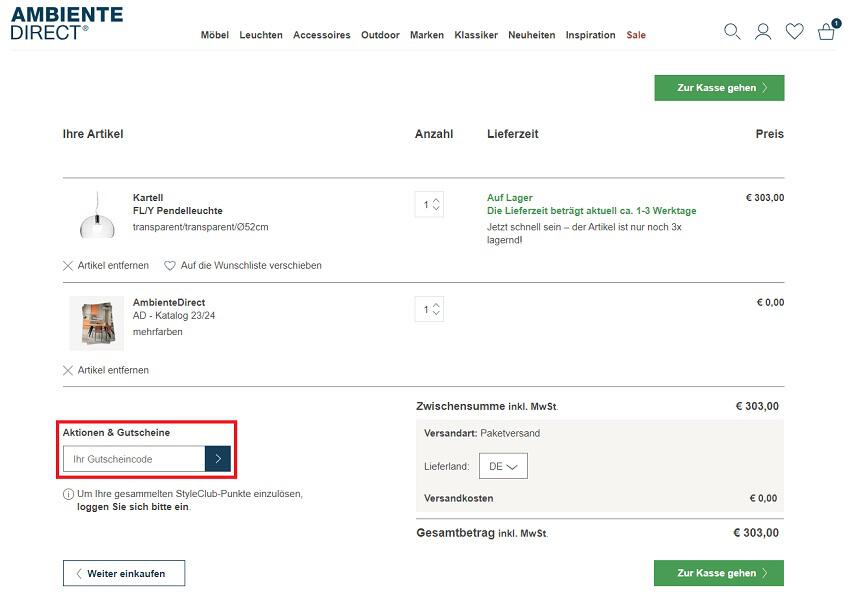Click AD - Katalog 23/24 product name
The width and height of the screenshot is (858, 594).
(174, 316)
